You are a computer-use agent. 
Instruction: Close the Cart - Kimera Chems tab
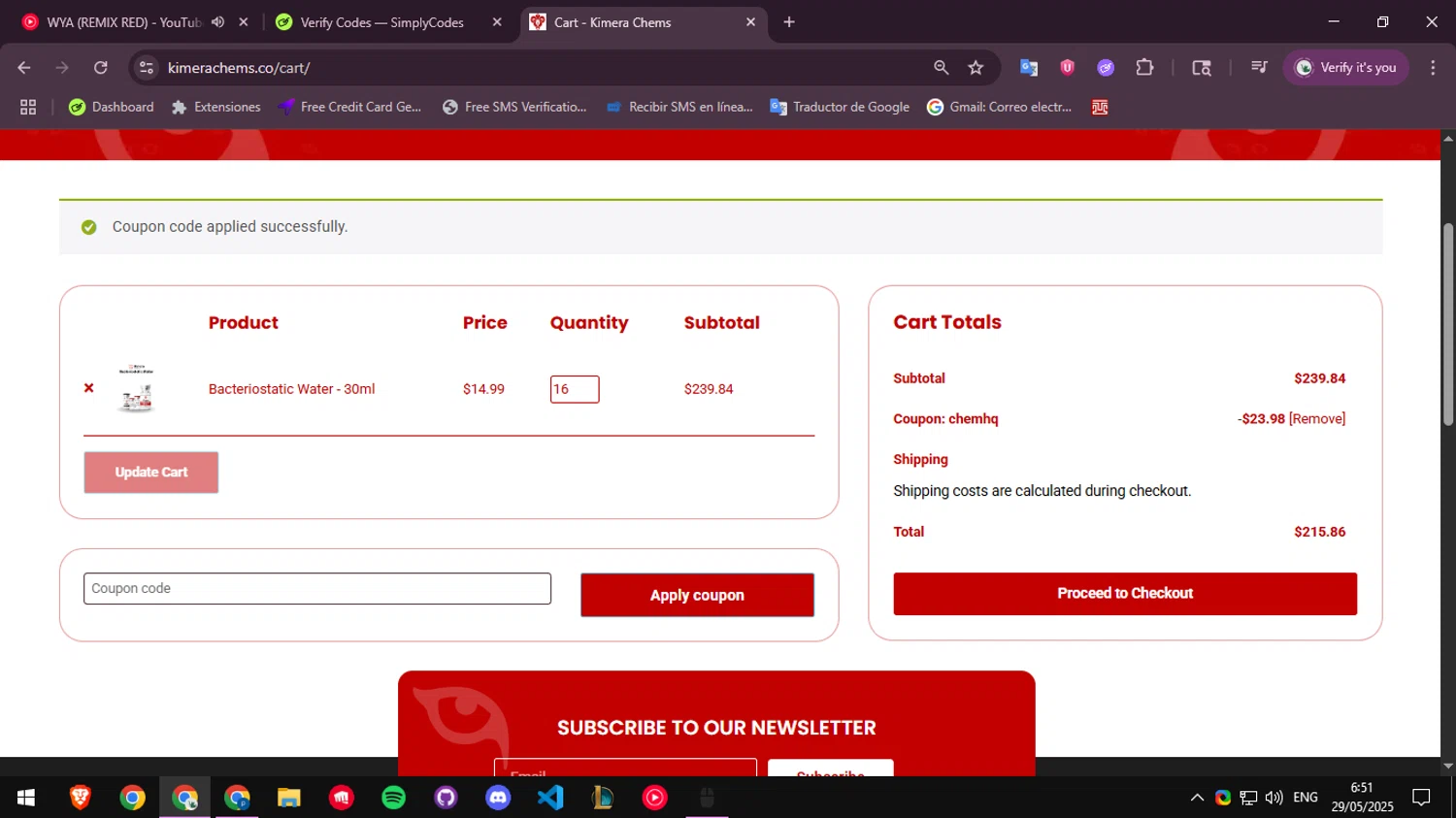pyautogui.click(x=750, y=22)
